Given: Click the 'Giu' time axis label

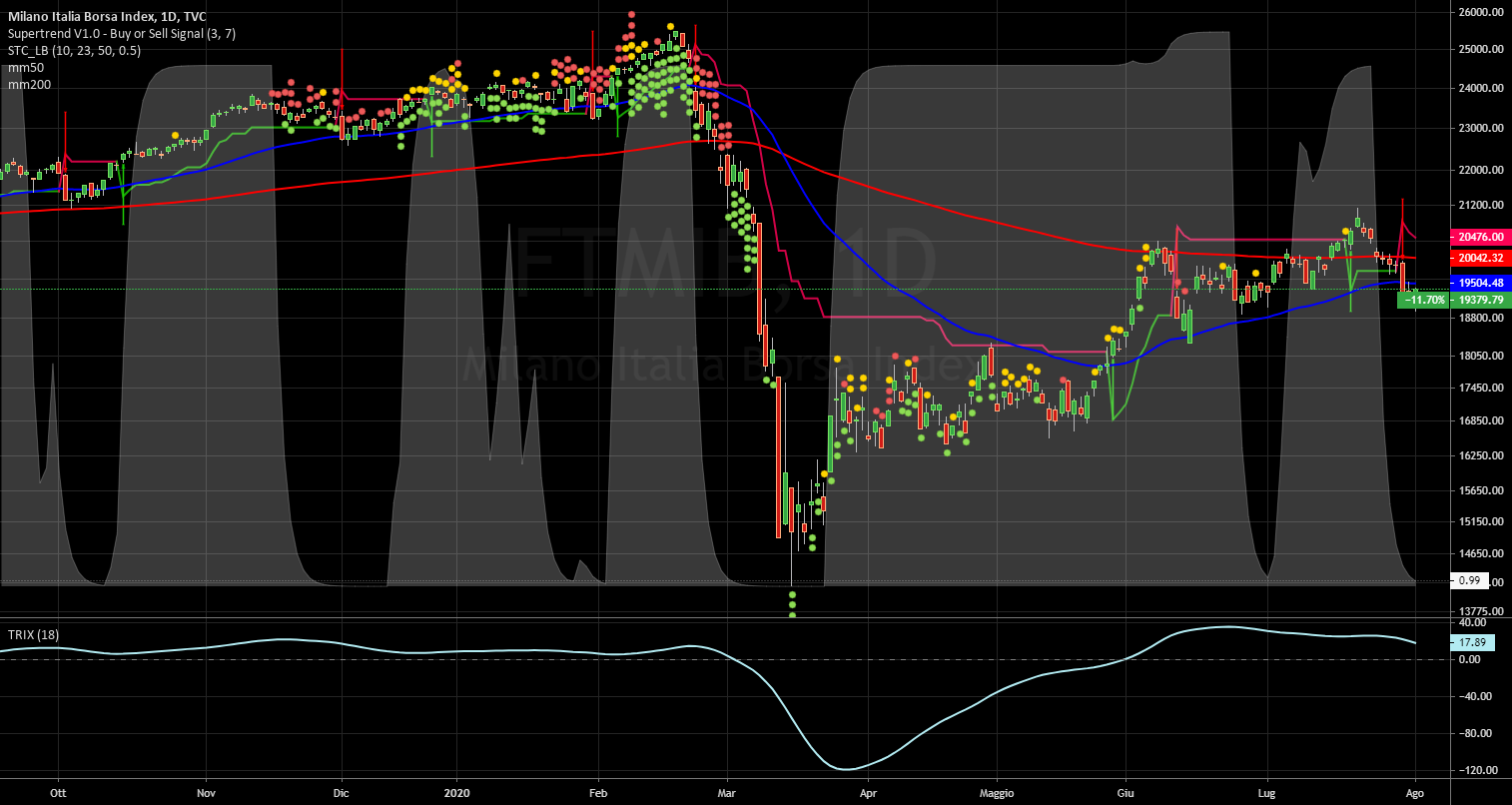Looking at the screenshot, I should tap(1126, 791).
